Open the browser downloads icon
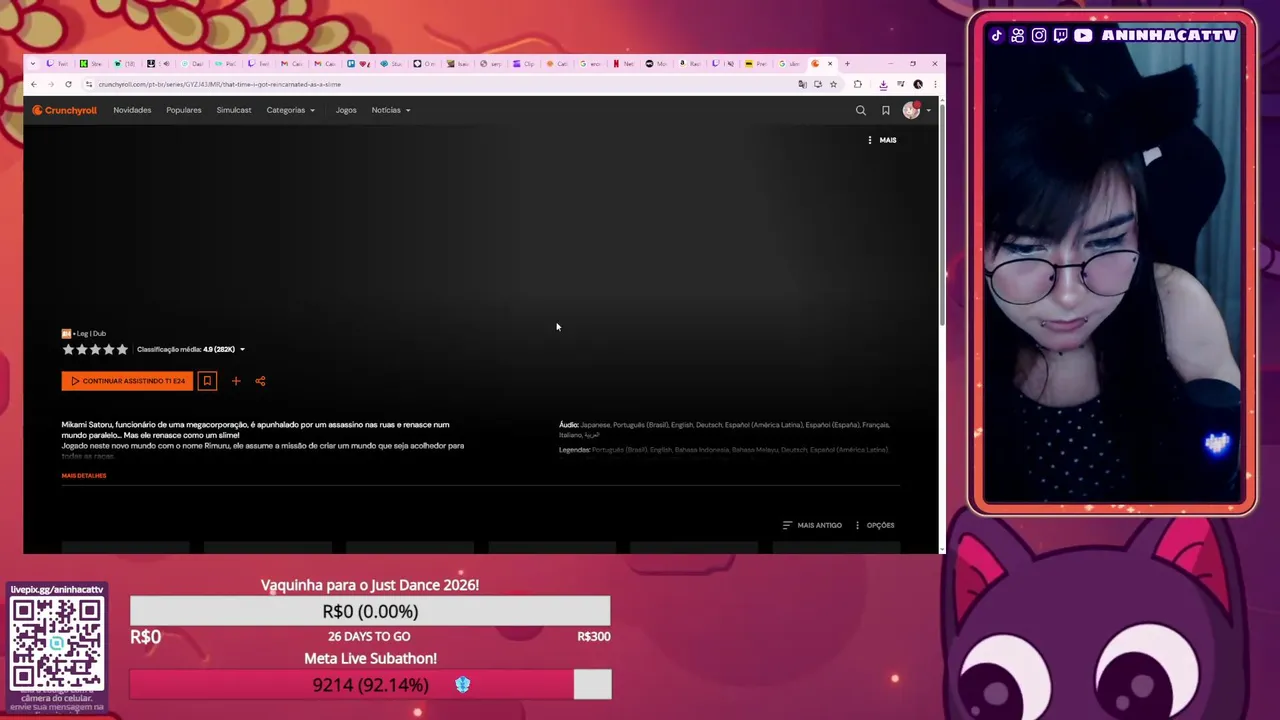The image size is (1280, 720). [x=884, y=84]
